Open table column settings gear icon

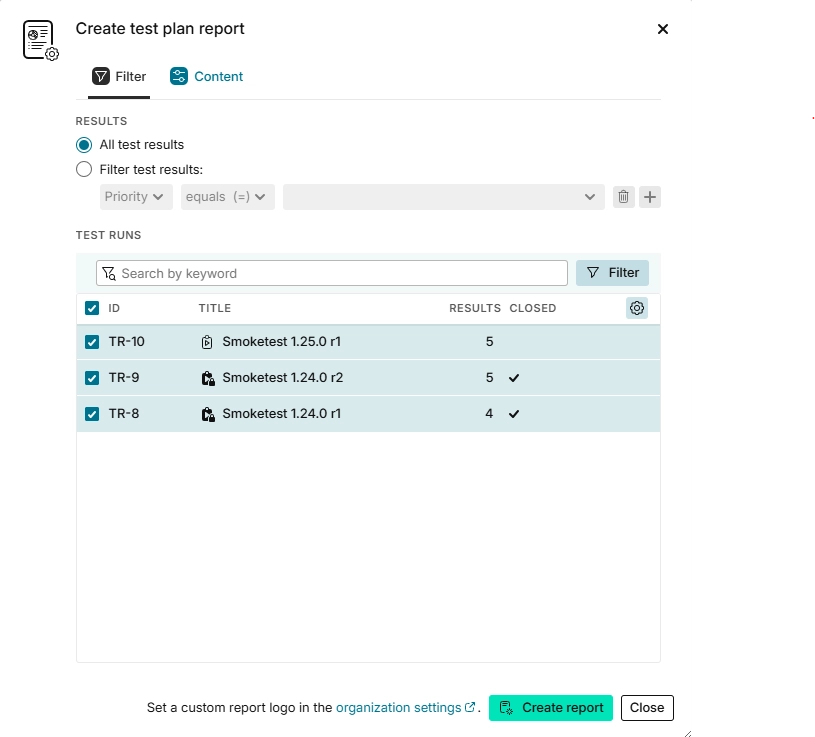tap(637, 308)
